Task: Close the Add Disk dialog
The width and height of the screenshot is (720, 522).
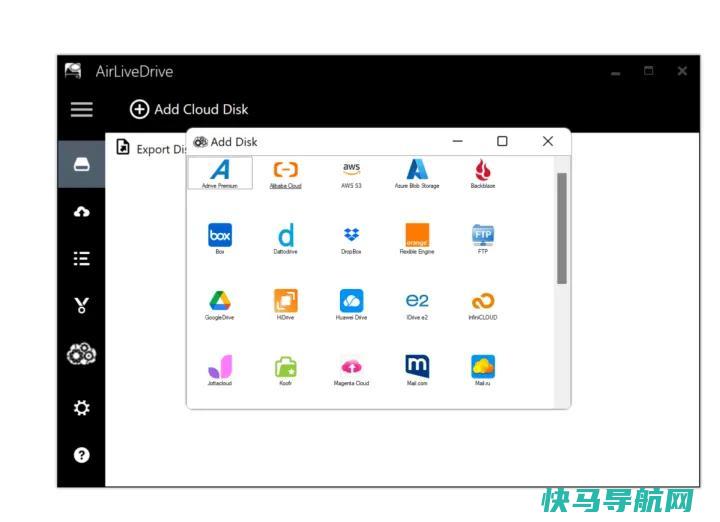Action: click(548, 141)
